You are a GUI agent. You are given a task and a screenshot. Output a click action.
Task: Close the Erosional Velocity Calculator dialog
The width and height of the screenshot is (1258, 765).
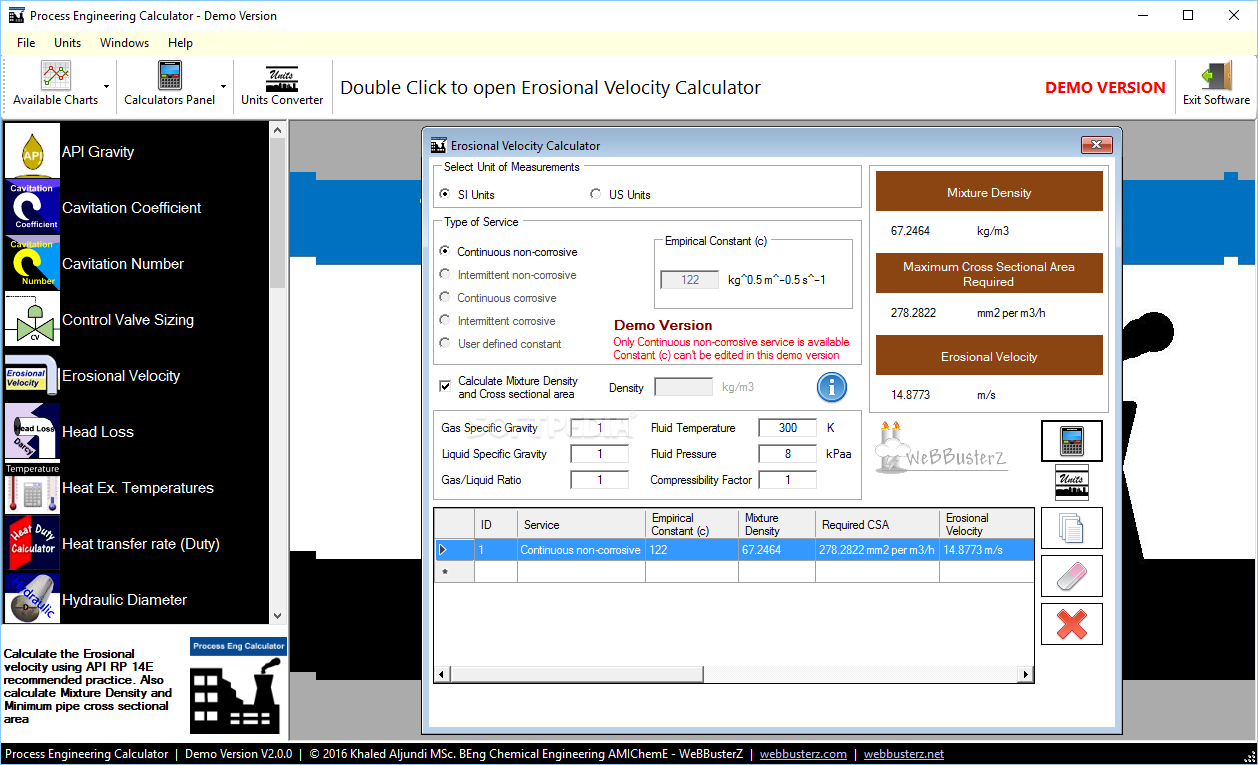[x=1097, y=146]
